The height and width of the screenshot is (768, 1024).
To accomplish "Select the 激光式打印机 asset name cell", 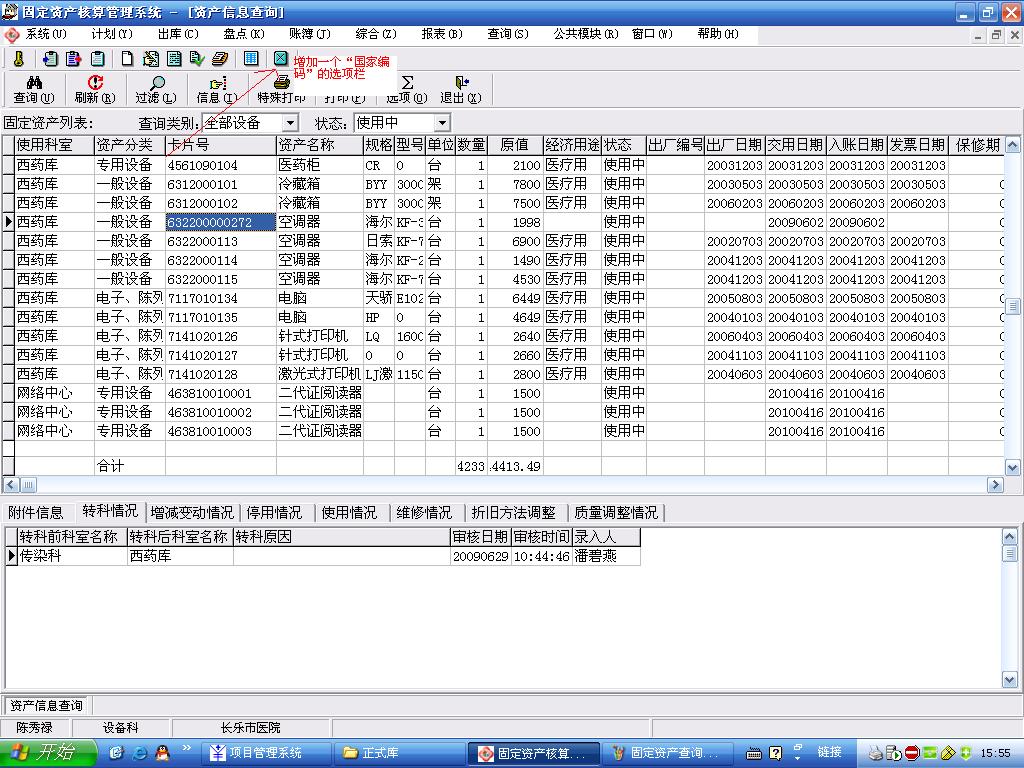I will (x=319, y=374).
